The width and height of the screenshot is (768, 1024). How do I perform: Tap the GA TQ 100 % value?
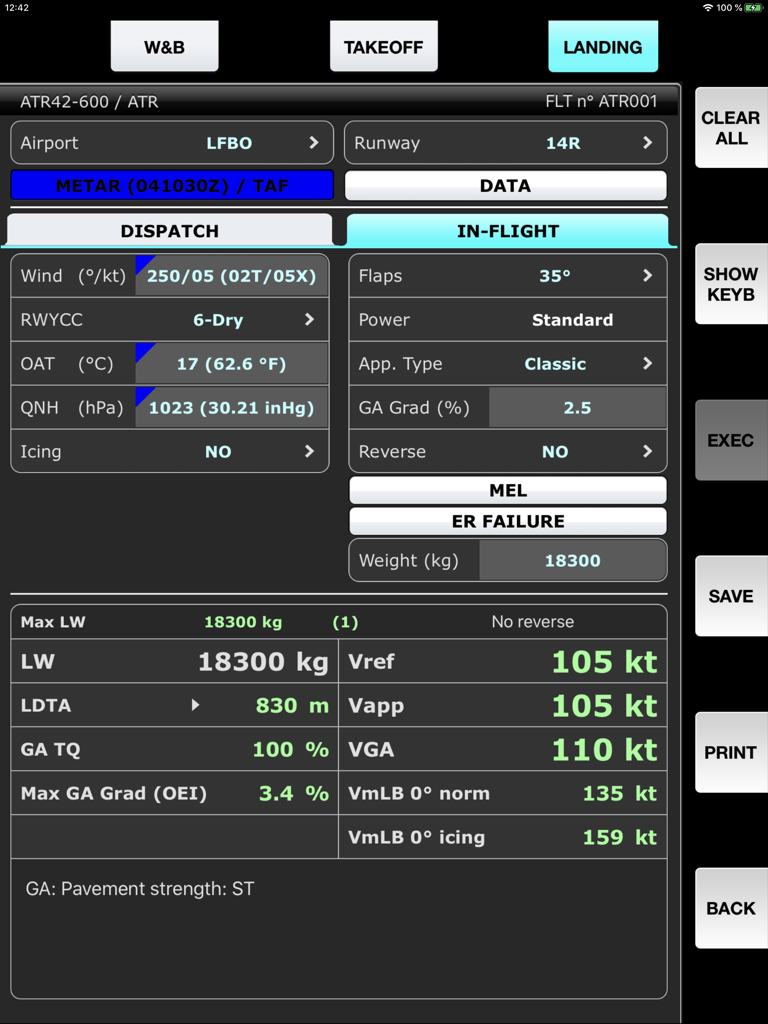click(x=291, y=749)
